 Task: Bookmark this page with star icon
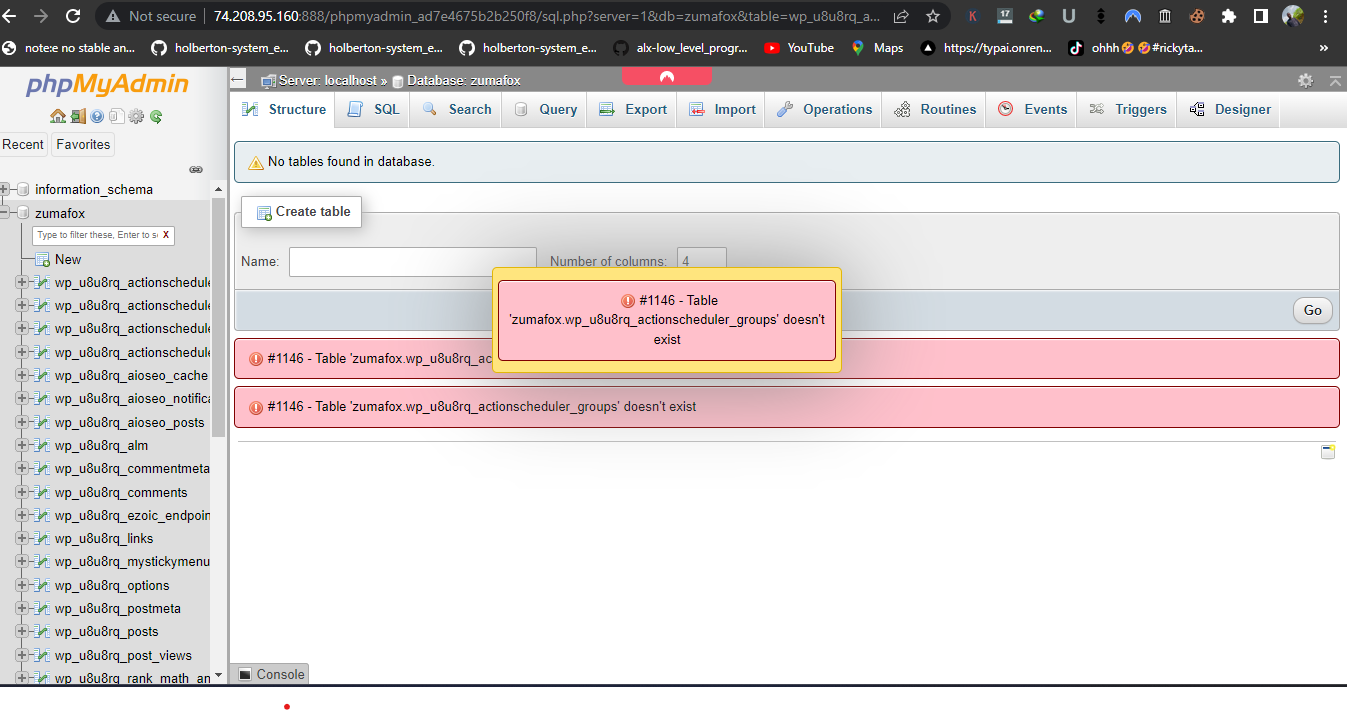(932, 16)
